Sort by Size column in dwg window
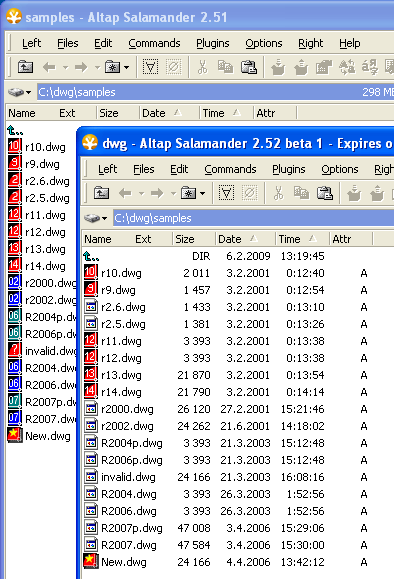Viewport: 394px width, 579px height. pyautogui.click(x=194, y=239)
